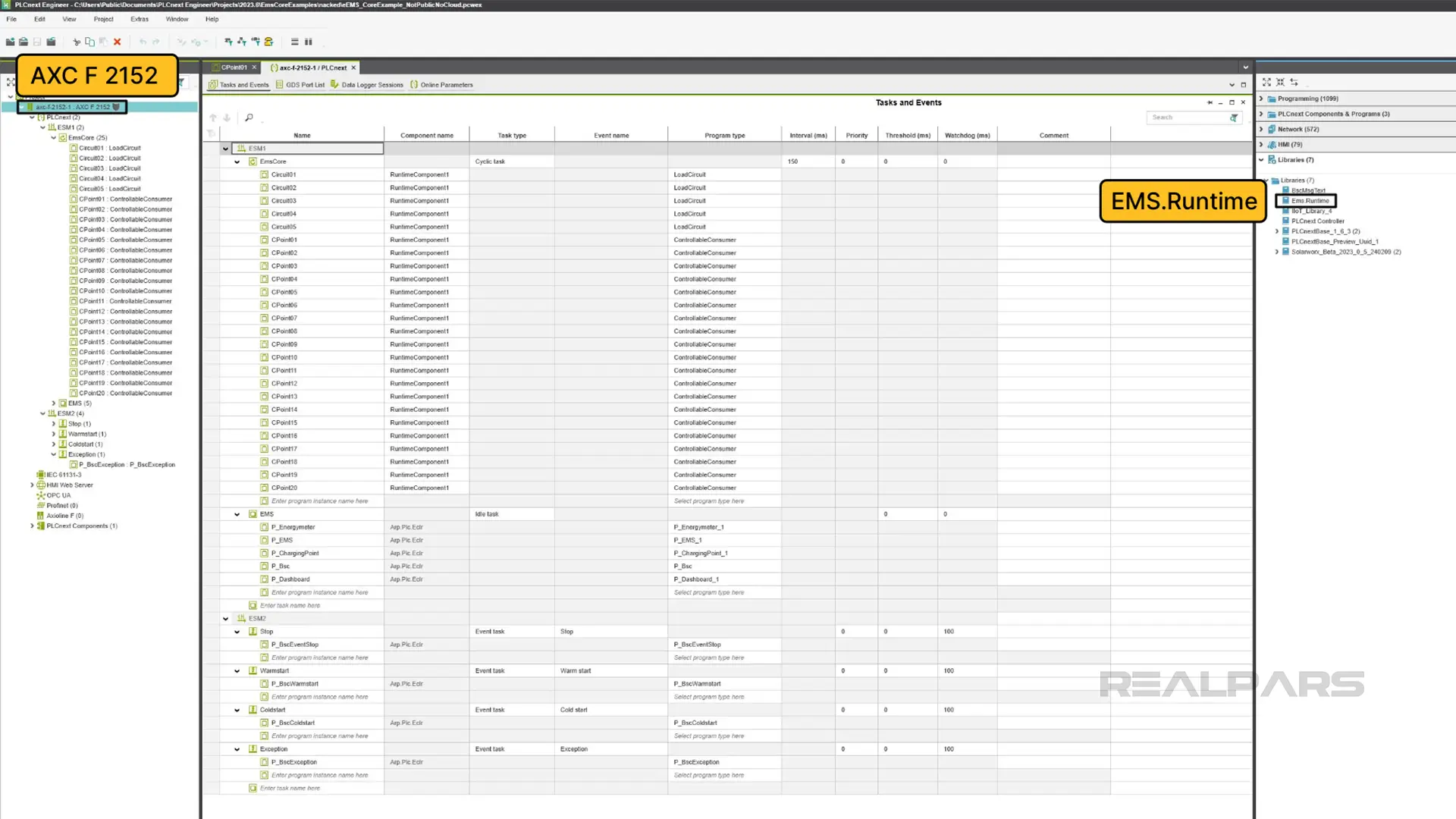Expand EMS (5) in plant tree

point(54,403)
